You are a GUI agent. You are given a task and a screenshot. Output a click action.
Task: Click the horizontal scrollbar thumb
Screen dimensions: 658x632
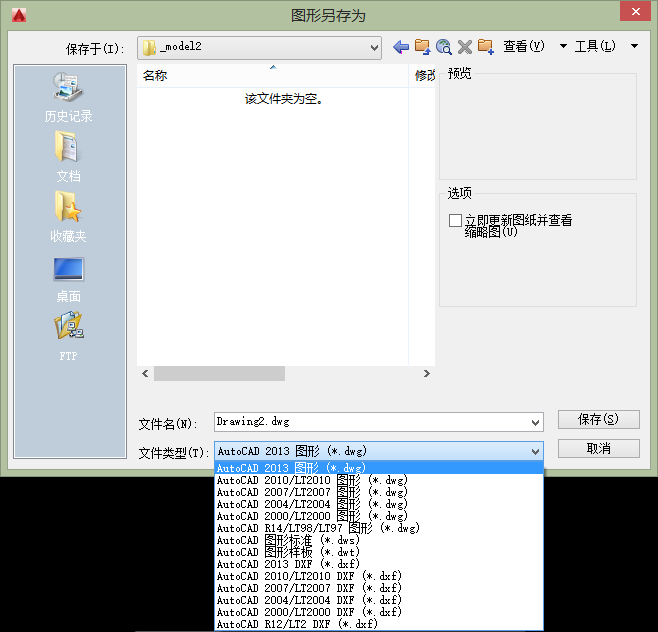(219, 373)
